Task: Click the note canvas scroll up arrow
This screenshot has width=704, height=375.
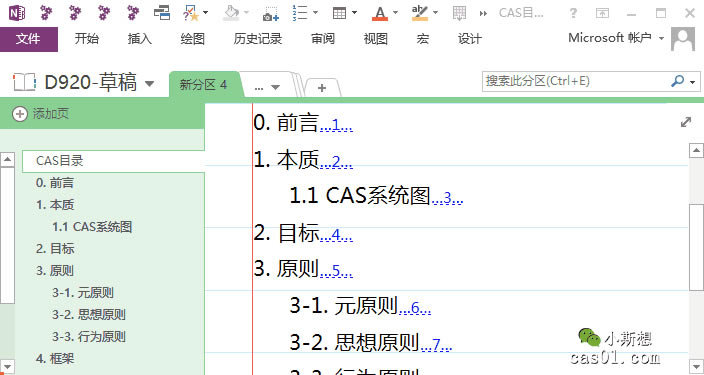Action: (x=696, y=150)
